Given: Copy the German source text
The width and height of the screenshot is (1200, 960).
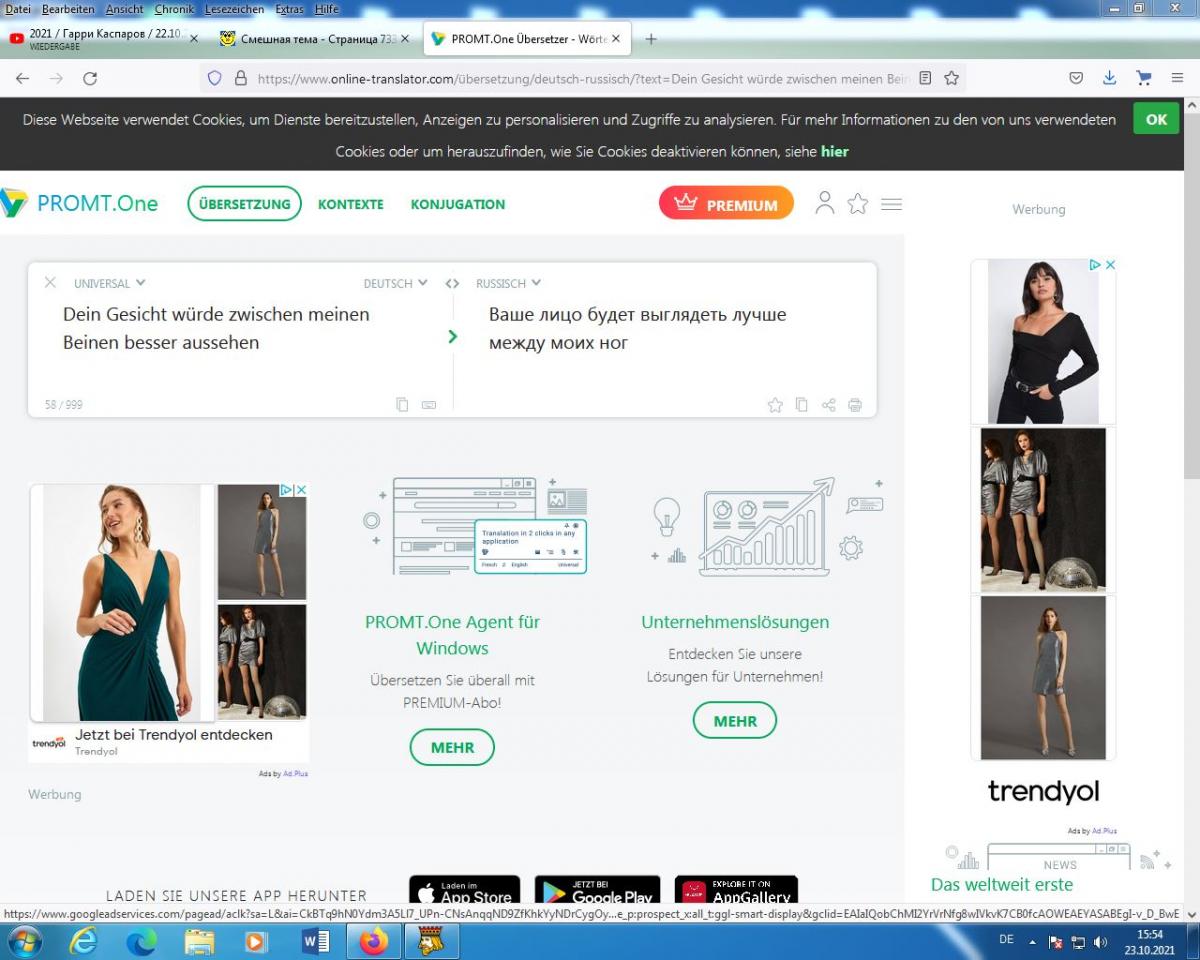Looking at the screenshot, I should coord(402,405).
